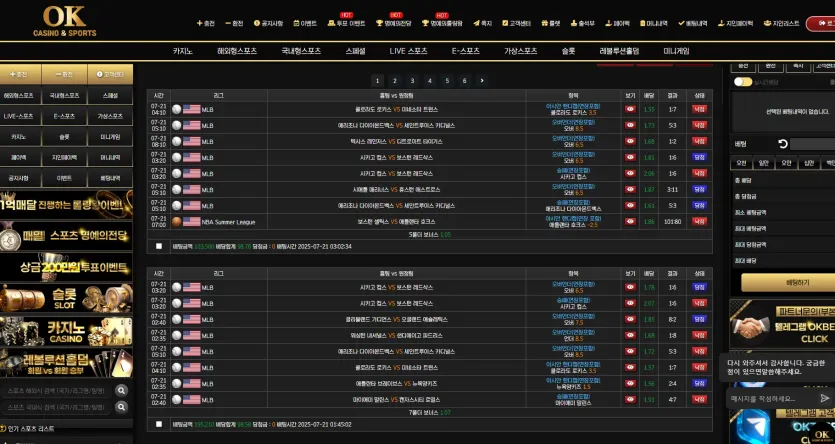
Task: Open 슬롯 SLOT banner in sidebar
Action: [66, 299]
